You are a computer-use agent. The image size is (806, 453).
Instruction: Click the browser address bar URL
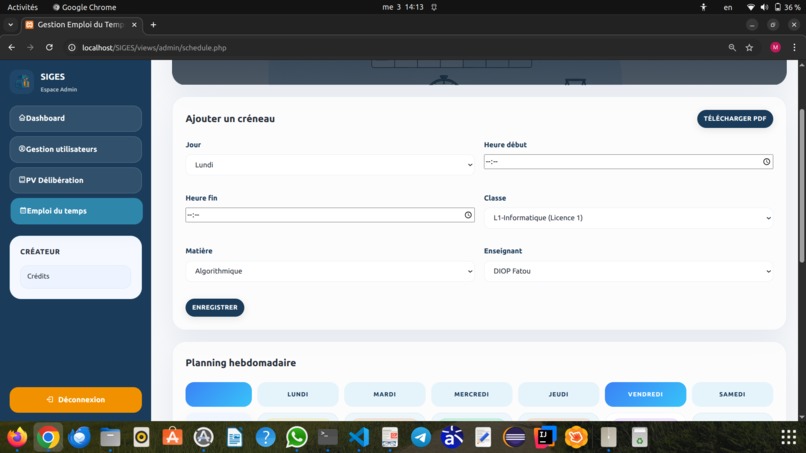click(154, 48)
